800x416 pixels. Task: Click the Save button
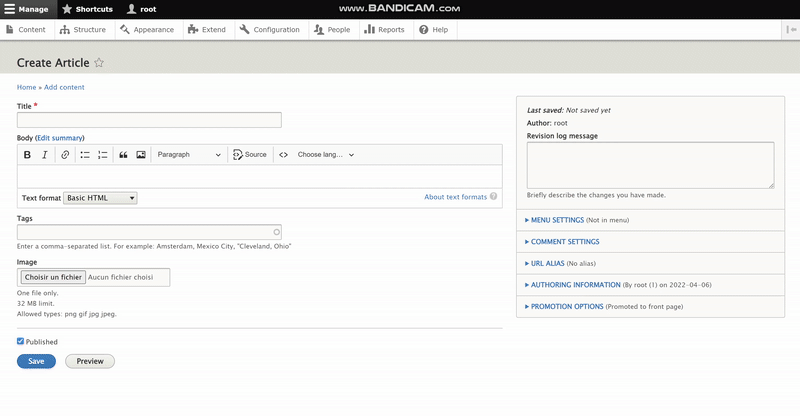click(x=36, y=361)
